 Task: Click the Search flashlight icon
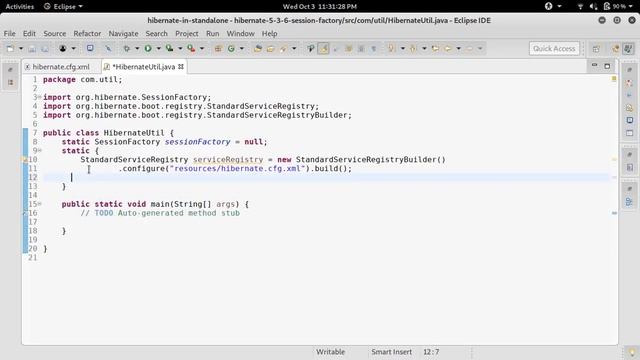283,49
